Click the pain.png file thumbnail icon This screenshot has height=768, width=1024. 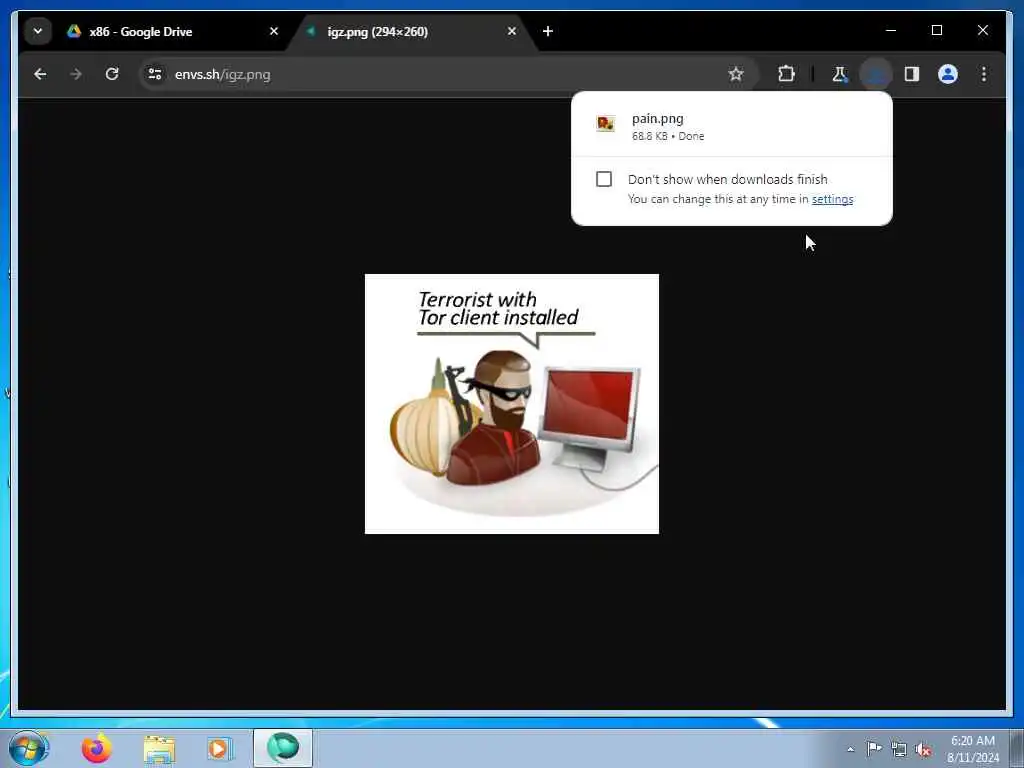point(605,123)
